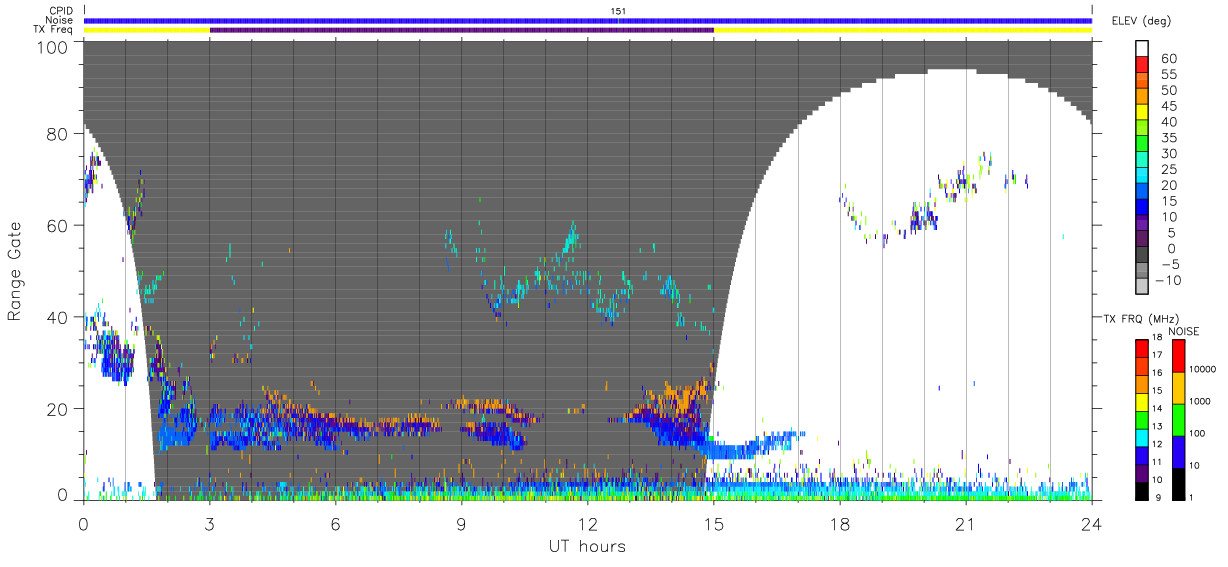The width and height of the screenshot is (1228, 567).
Task: Click the "3" tick on the UT hours axis
Action: click(x=210, y=523)
